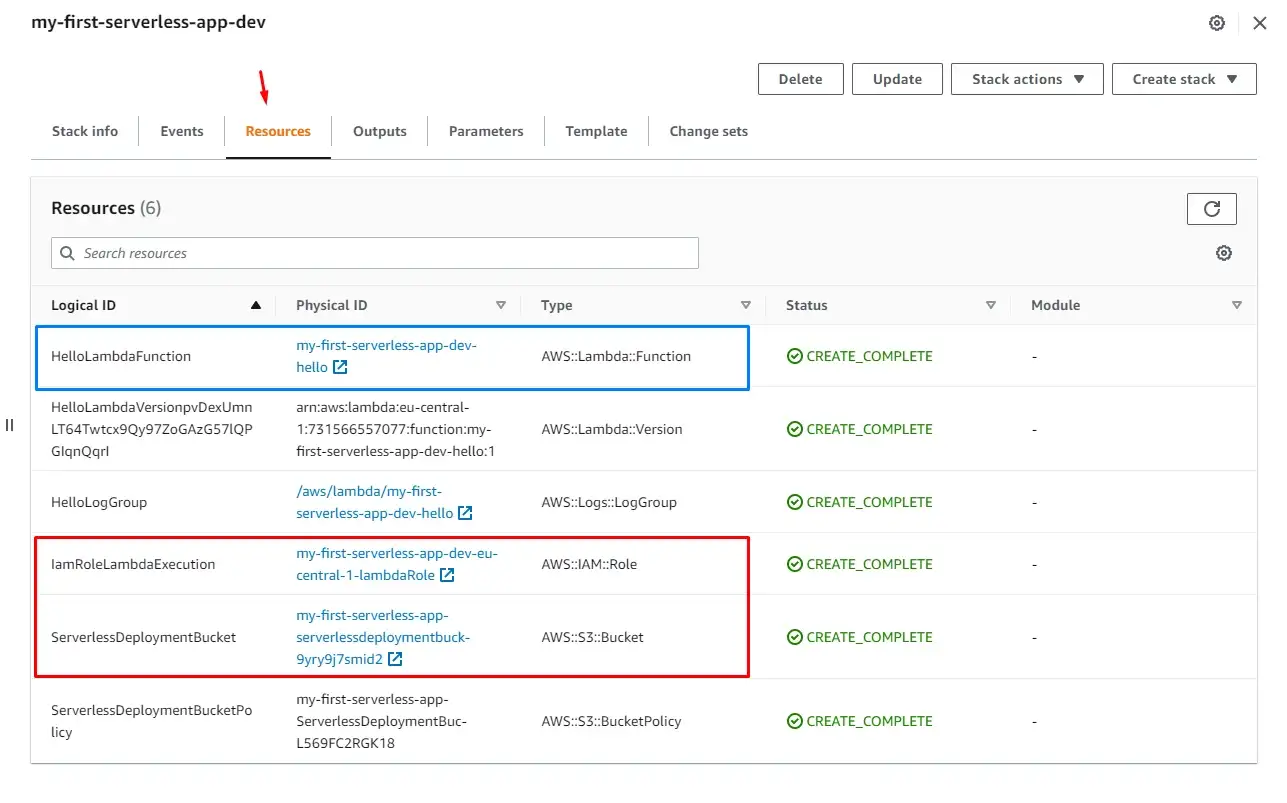Click external link icon beside my-first-serverless-app-dev-hello
The width and height of the screenshot is (1287, 803).
point(340,367)
